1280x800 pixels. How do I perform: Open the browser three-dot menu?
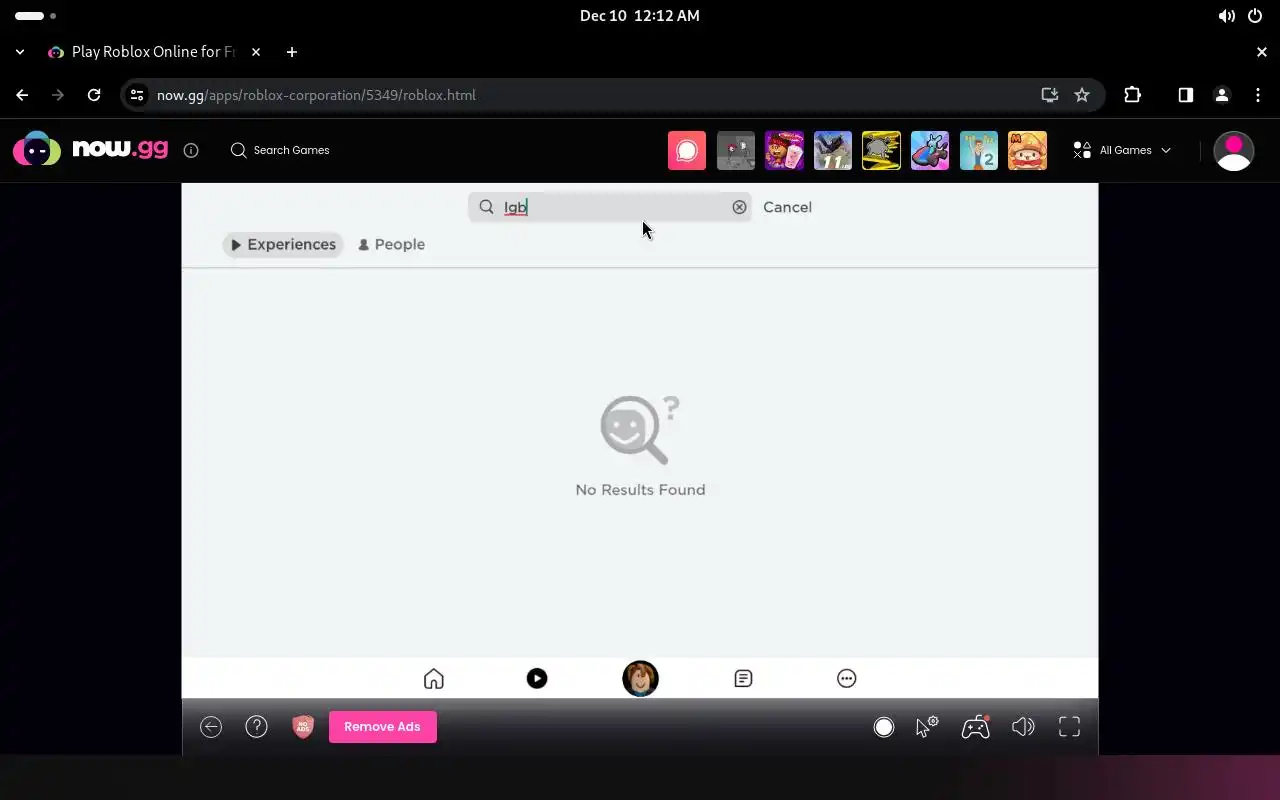1258,95
